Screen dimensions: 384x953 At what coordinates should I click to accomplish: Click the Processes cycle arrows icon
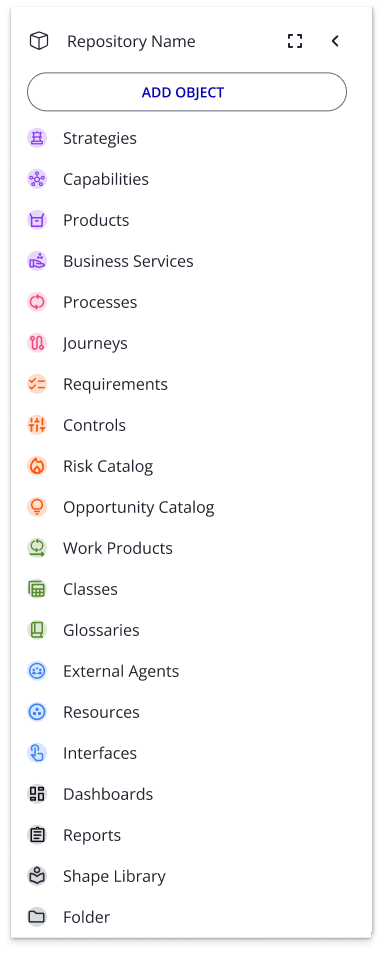click(x=37, y=303)
